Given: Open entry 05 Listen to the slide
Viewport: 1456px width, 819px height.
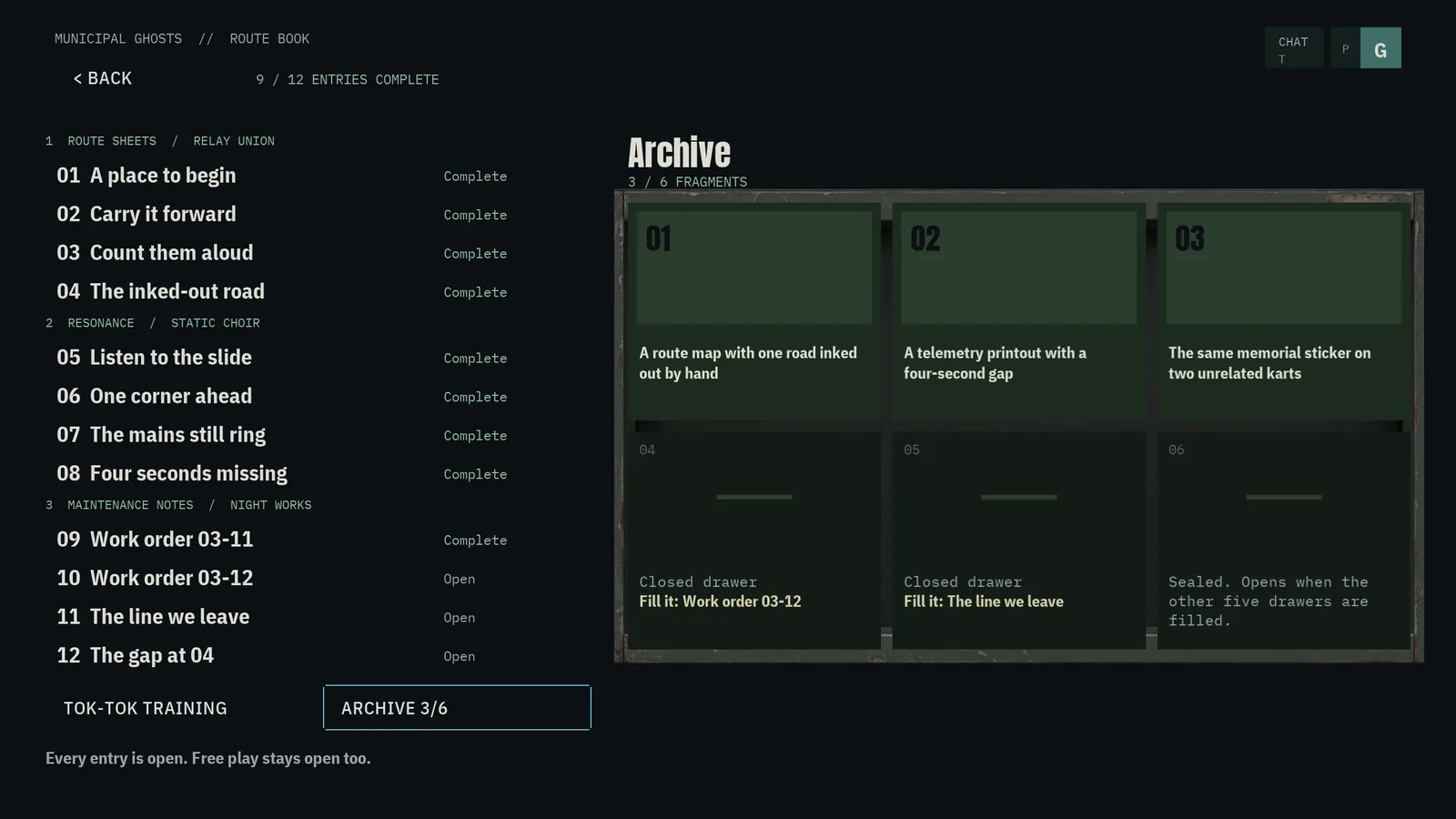Looking at the screenshot, I should point(318,358).
